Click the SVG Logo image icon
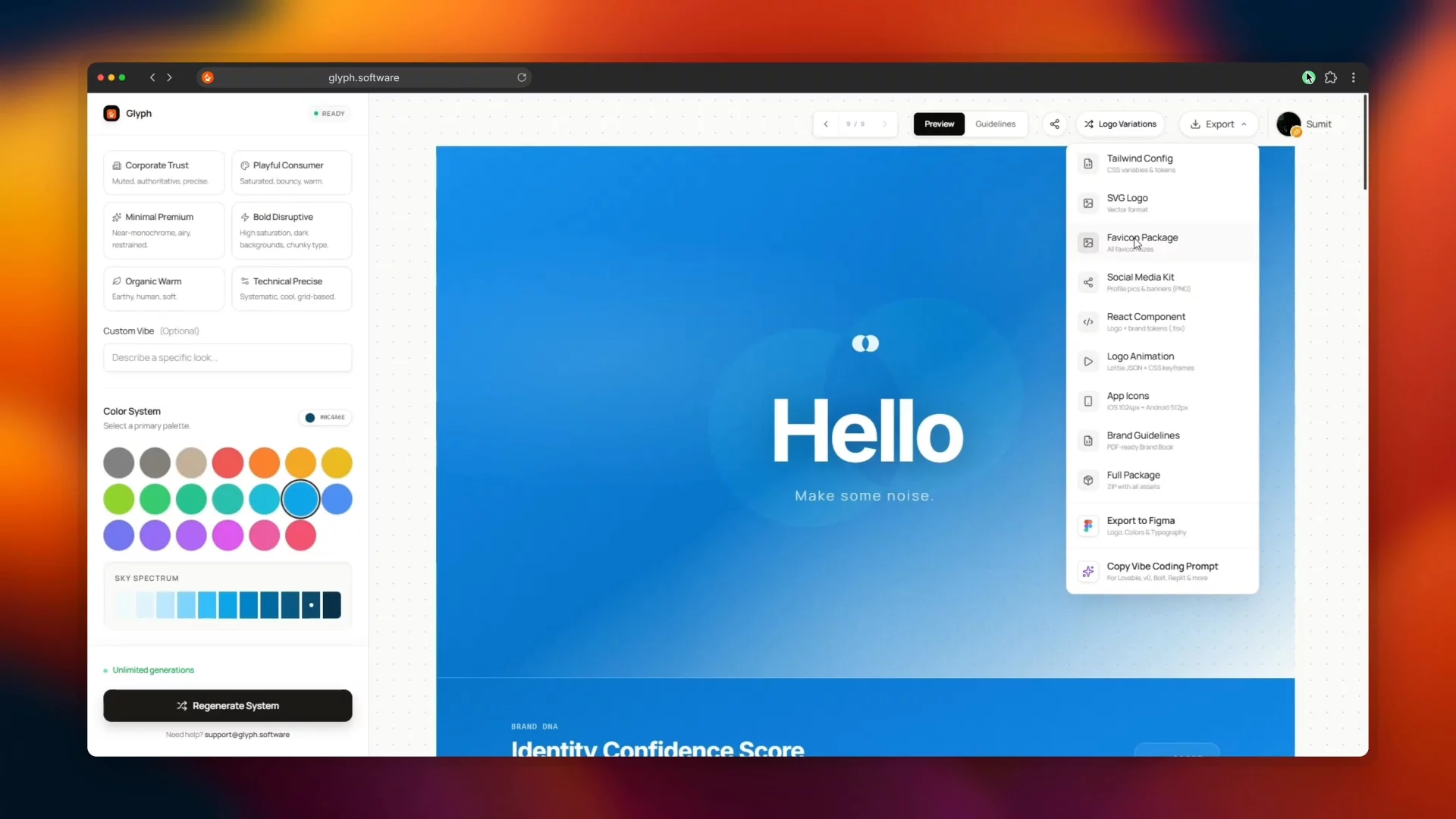Viewport: 1456px width, 819px height. tap(1088, 203)
